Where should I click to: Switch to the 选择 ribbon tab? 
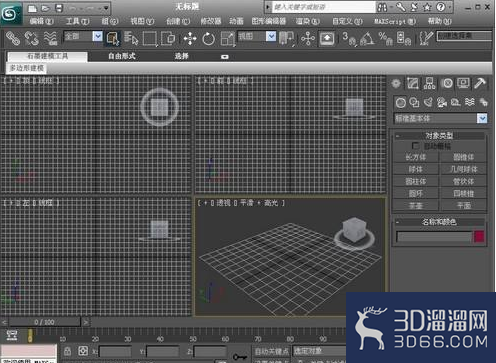coord(182,56)
